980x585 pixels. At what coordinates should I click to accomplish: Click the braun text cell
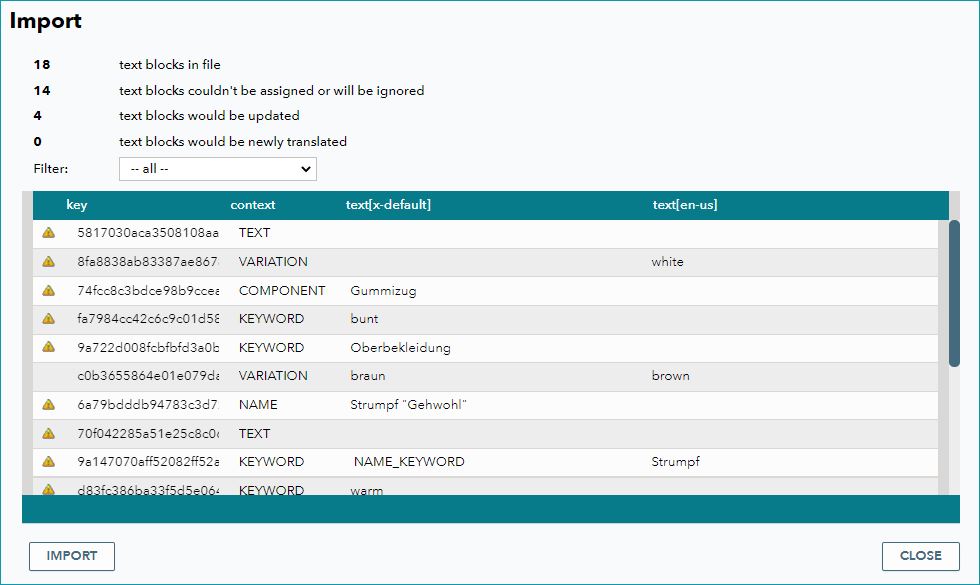click(368, 376)
